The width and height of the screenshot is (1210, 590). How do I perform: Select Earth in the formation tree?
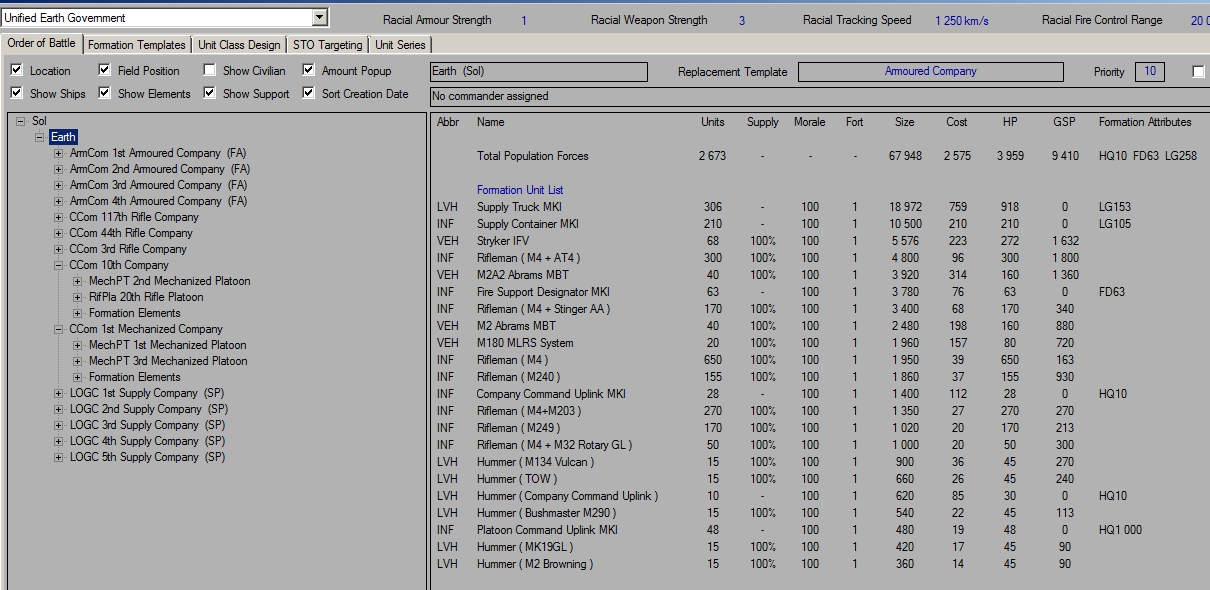pos(63,137)
